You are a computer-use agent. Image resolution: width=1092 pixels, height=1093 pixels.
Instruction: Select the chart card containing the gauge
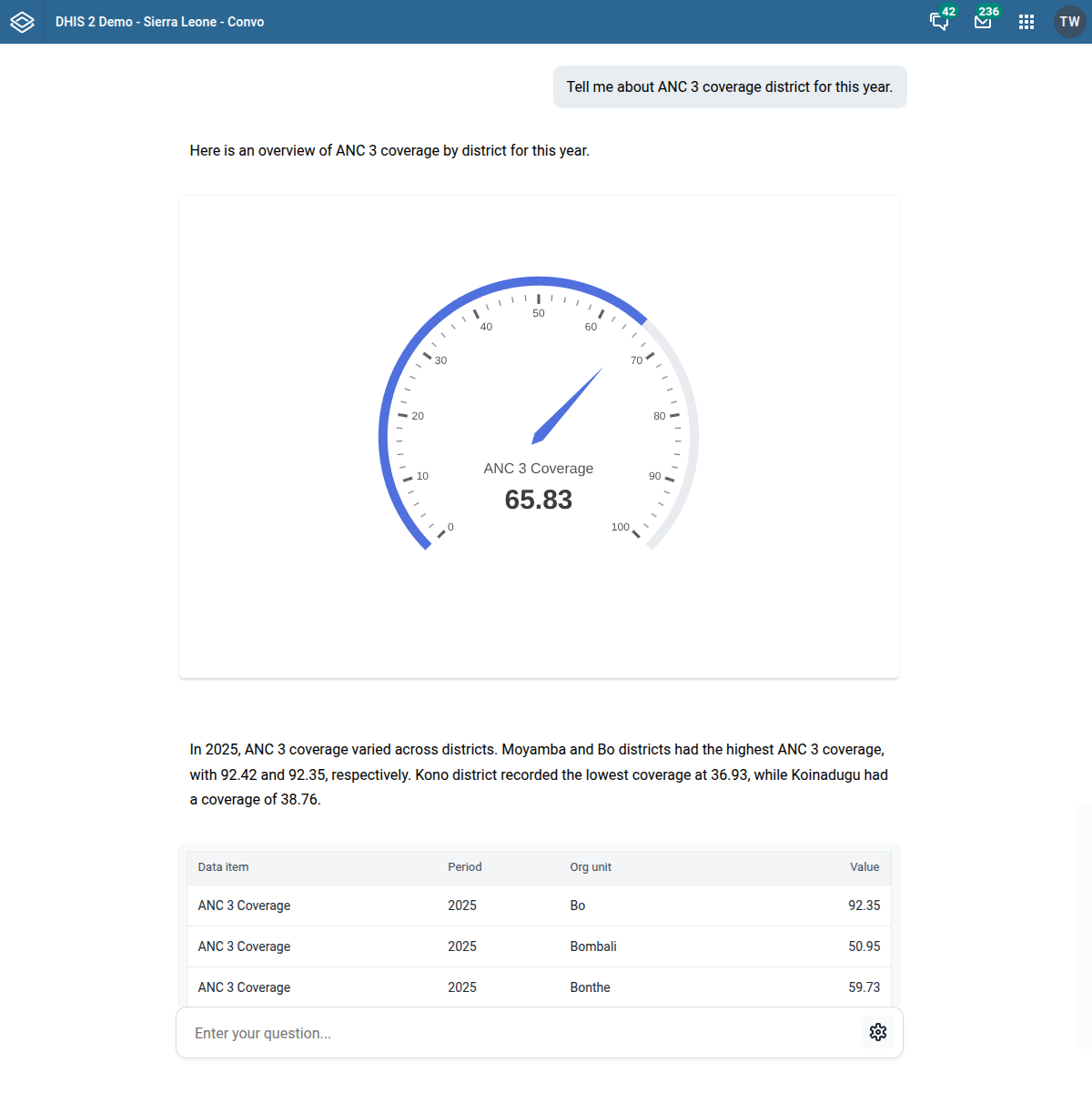(539, 435)
